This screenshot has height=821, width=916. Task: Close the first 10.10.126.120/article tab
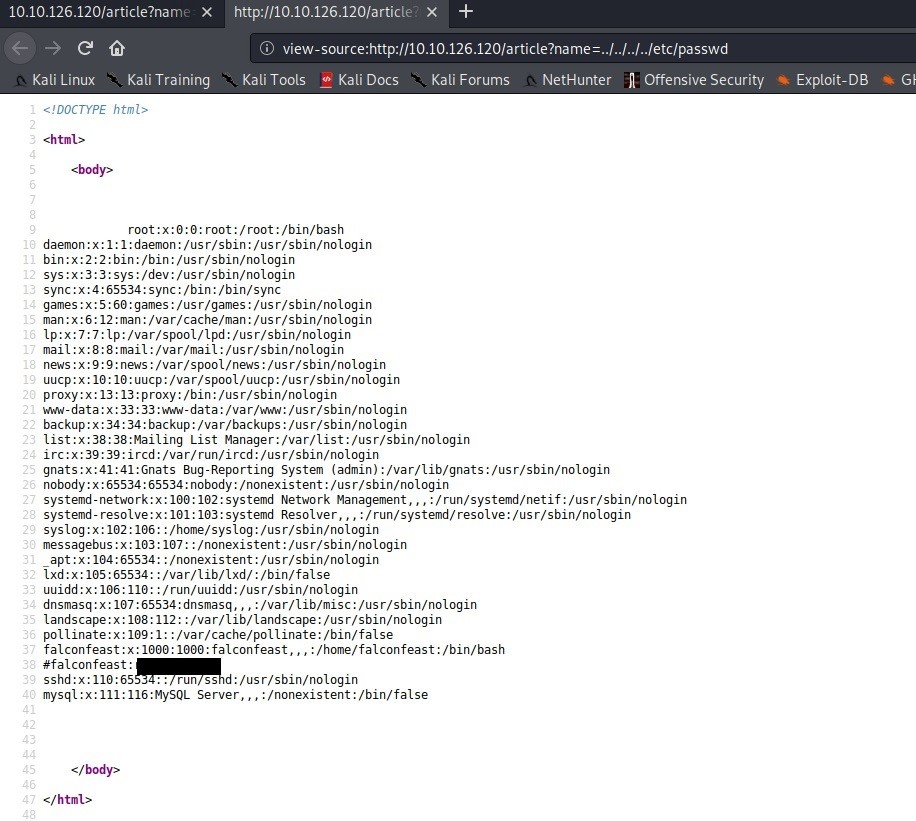pos(207,12)
